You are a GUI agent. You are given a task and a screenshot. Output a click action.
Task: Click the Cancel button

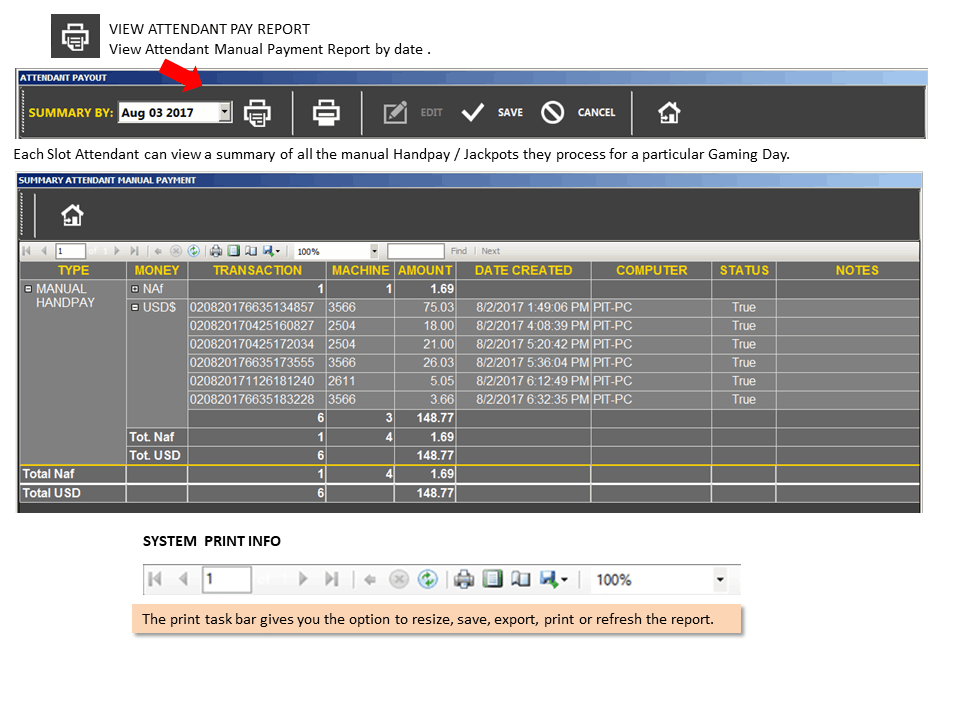[578, 113]
